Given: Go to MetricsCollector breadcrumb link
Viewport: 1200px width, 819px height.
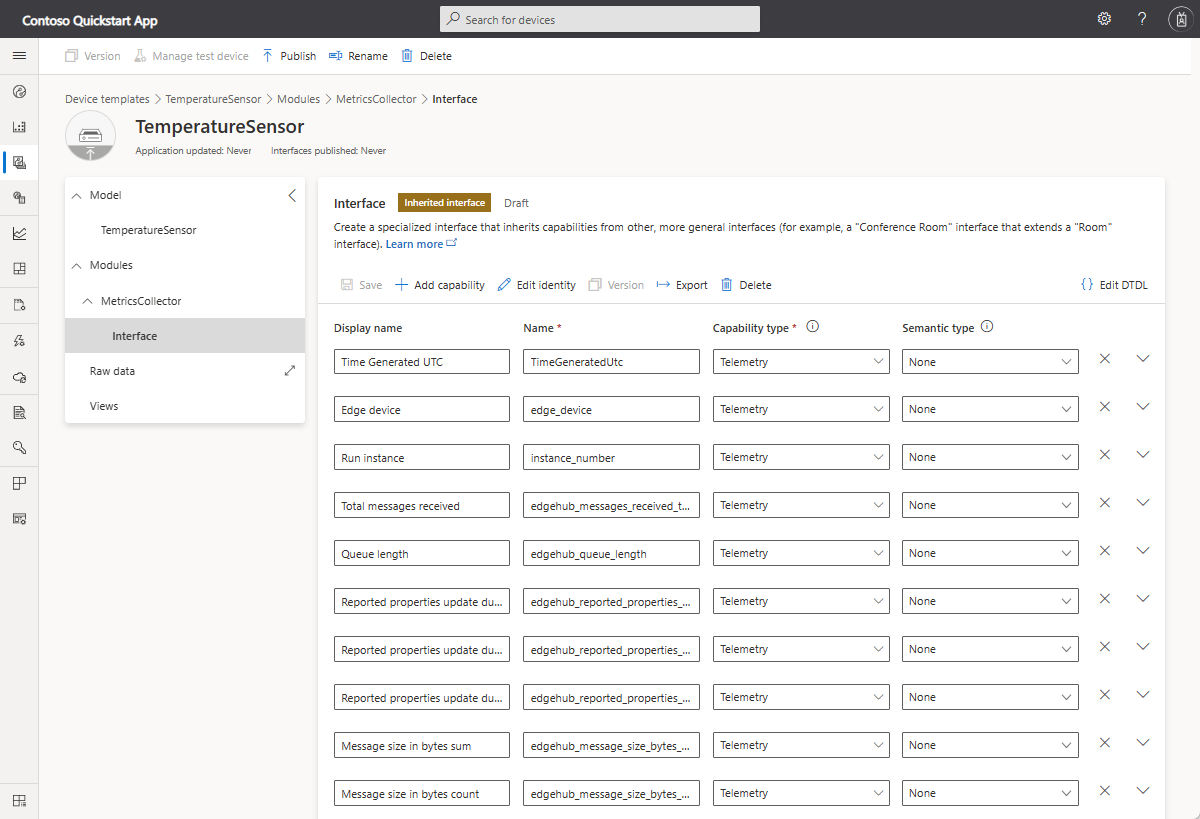Looking at the screenshot, I should (376, 99).
